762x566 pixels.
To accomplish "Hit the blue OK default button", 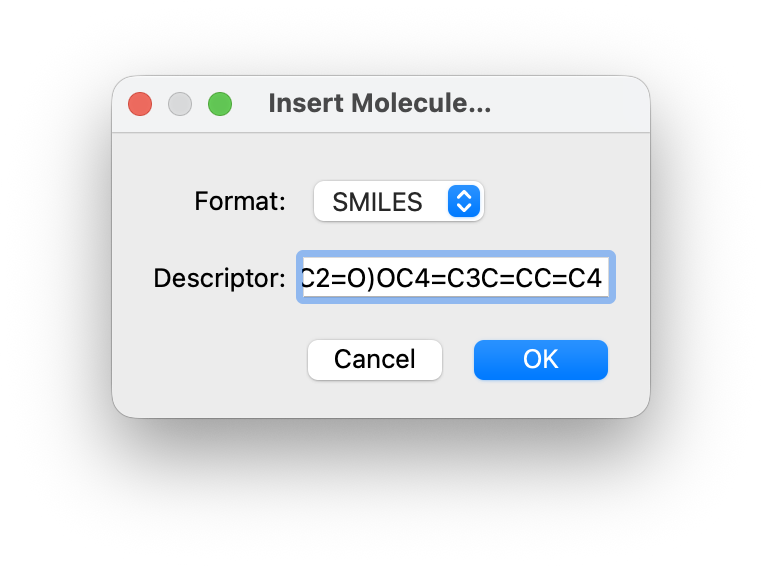I will coord(540,360).
